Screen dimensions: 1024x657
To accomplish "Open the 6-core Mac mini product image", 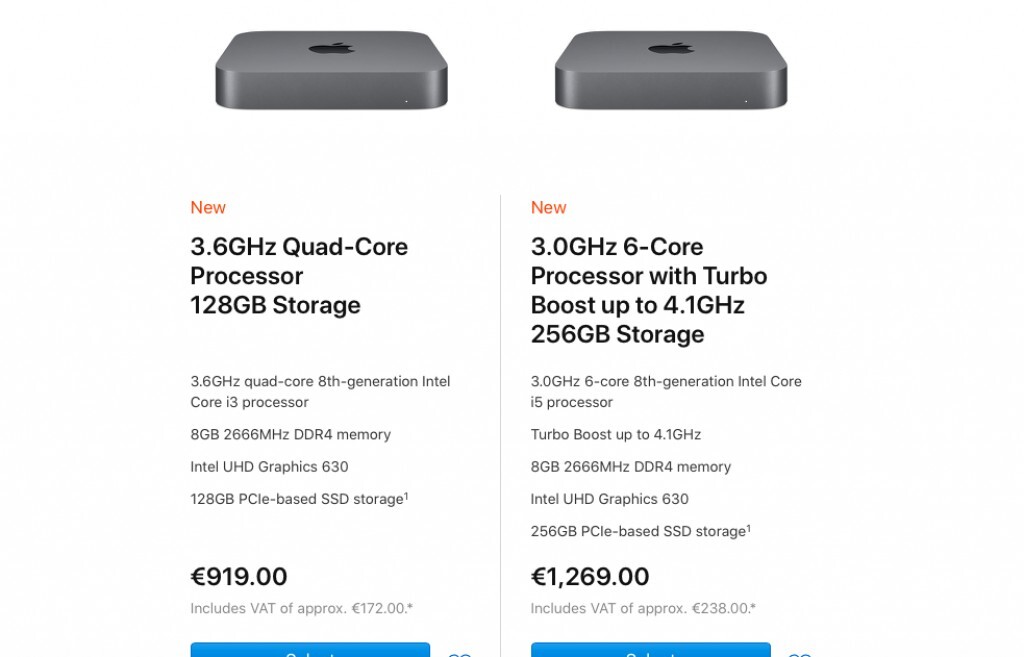I will 671,69.
